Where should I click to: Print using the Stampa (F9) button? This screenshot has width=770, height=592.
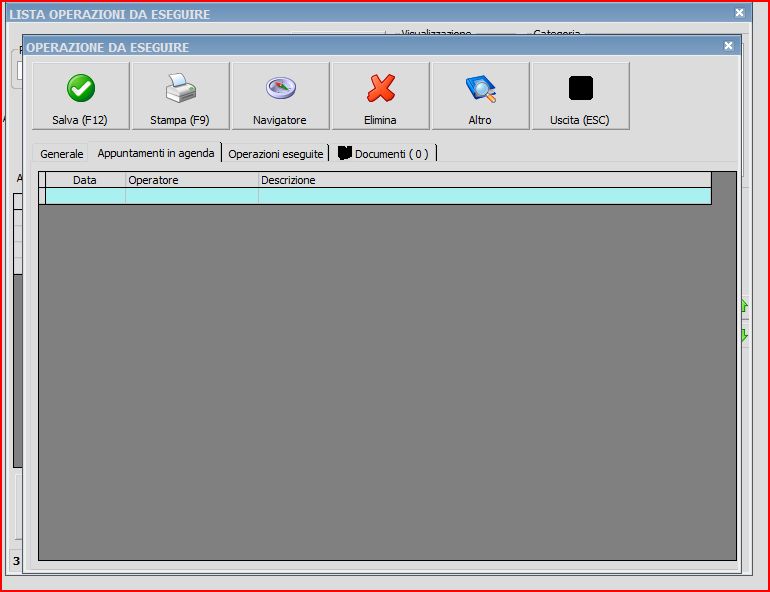click(181, 96)
